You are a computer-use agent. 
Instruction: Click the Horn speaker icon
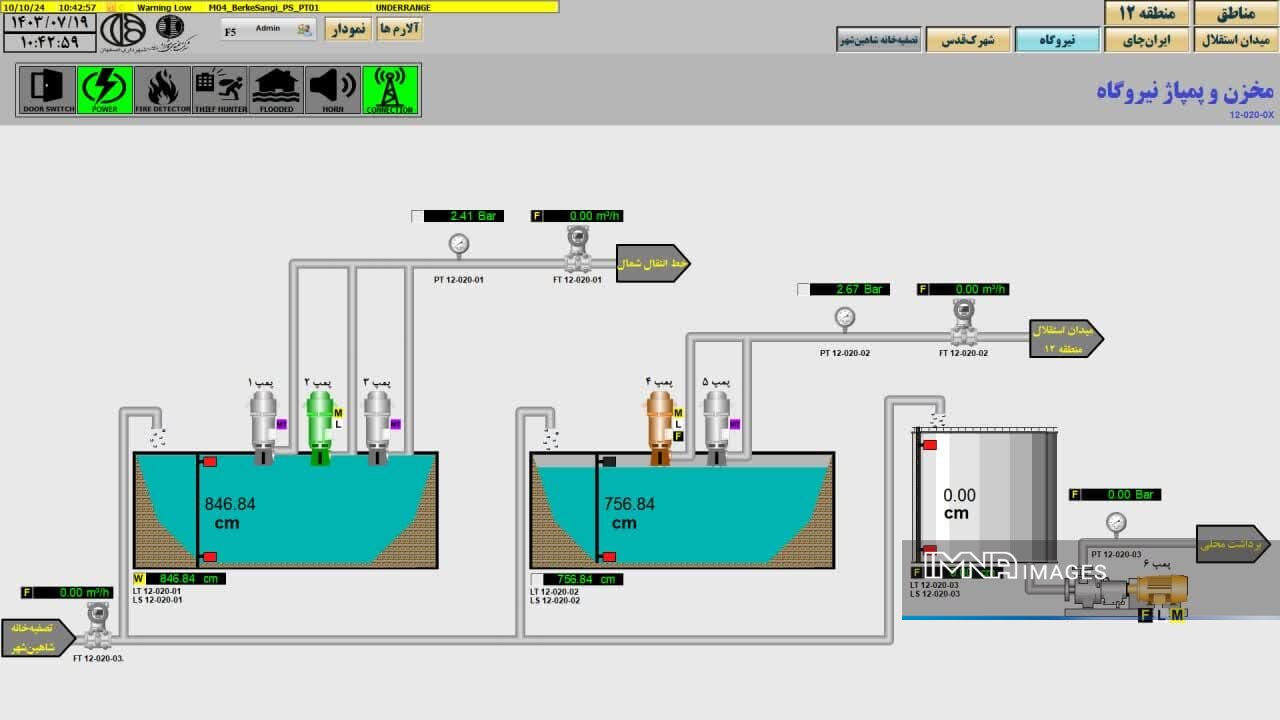(333, 90)
